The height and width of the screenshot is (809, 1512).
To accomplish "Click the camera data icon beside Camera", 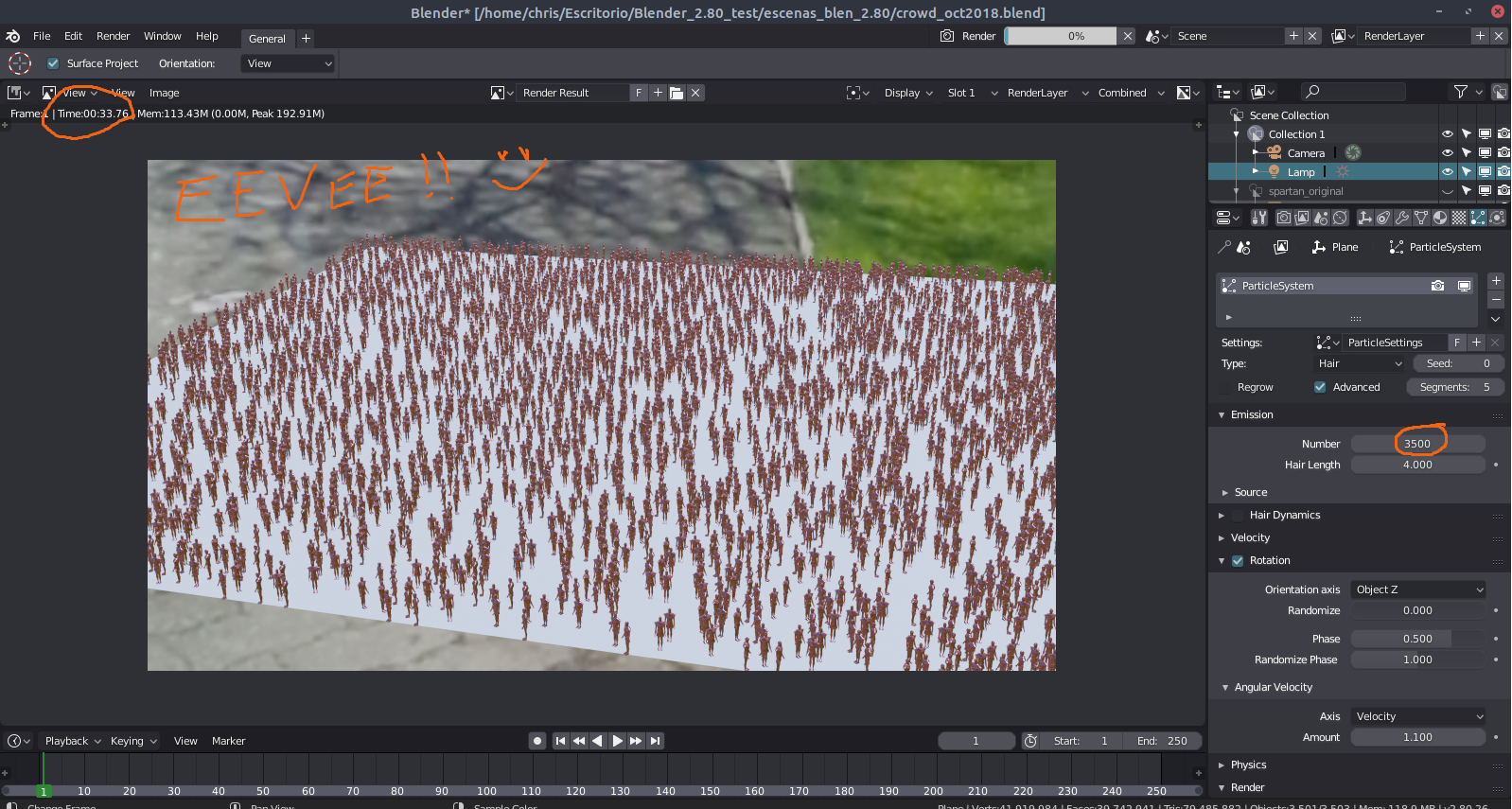I will pos(1353,152).
